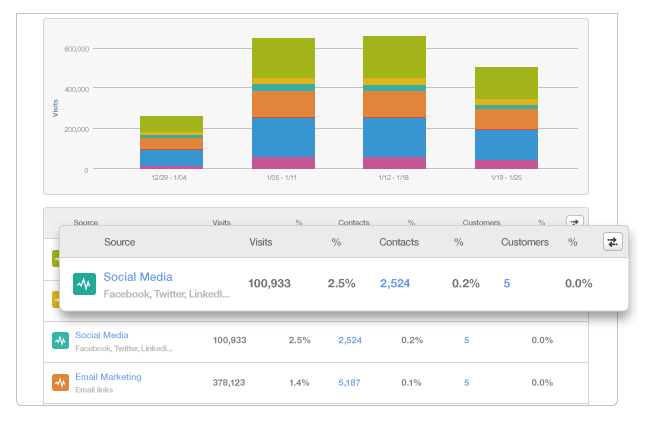Click the pink segment of the 1/19 - 1/25 bar
650x422 pixels.
(507, 164)
